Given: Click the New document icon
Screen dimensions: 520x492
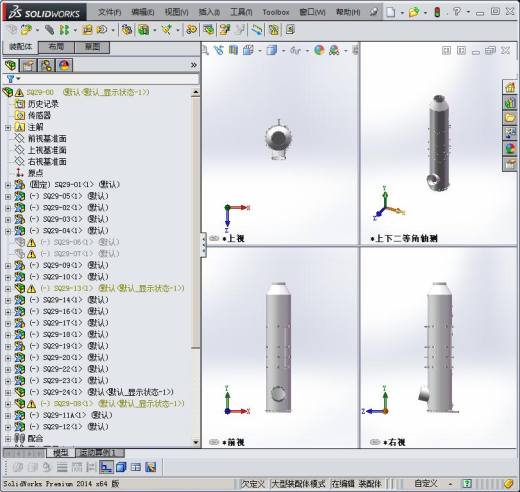Looking at the screenshot, I should (x=391, y=12).
